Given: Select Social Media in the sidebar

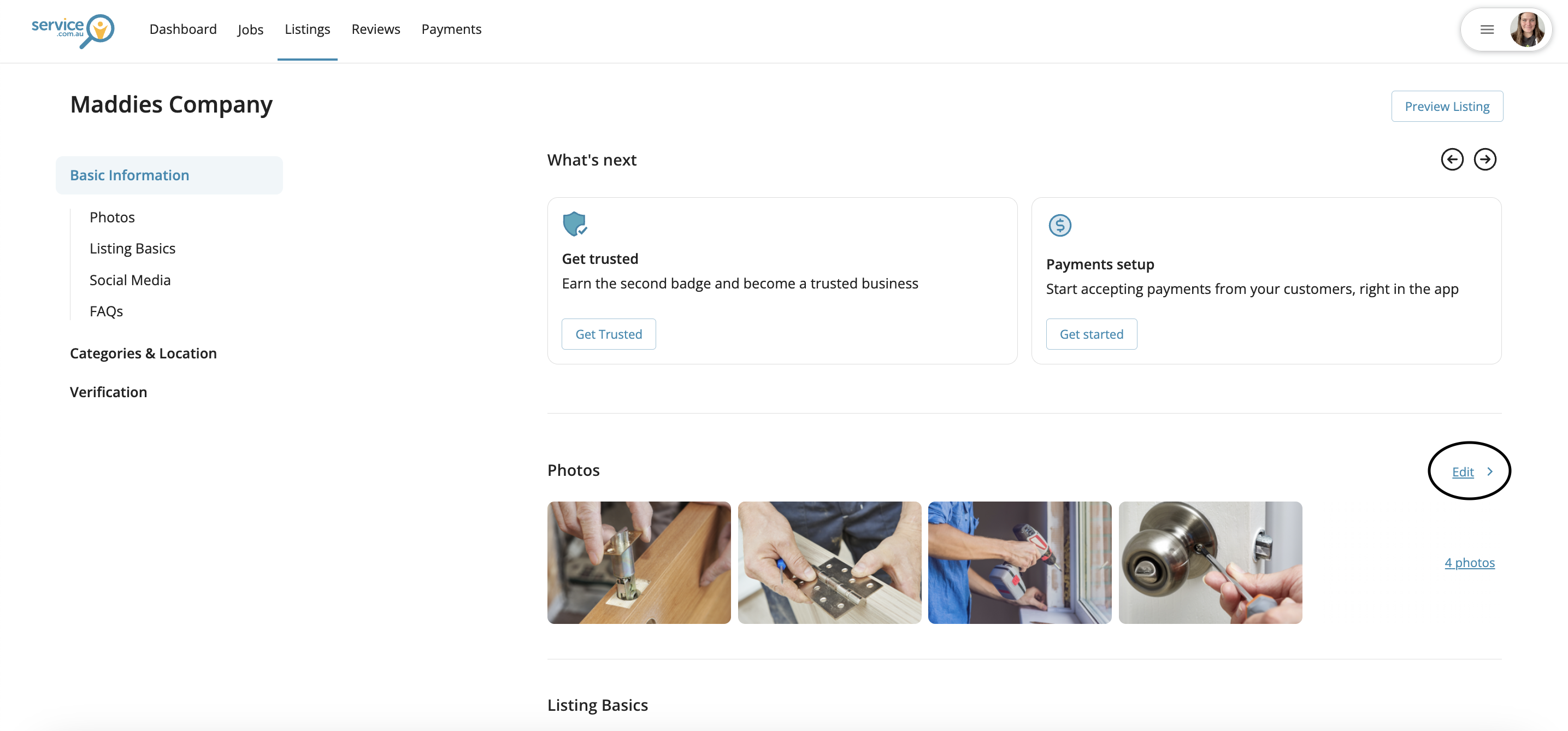Looking at the screenshot, I should pyautogui.click(x=129, y=280).
